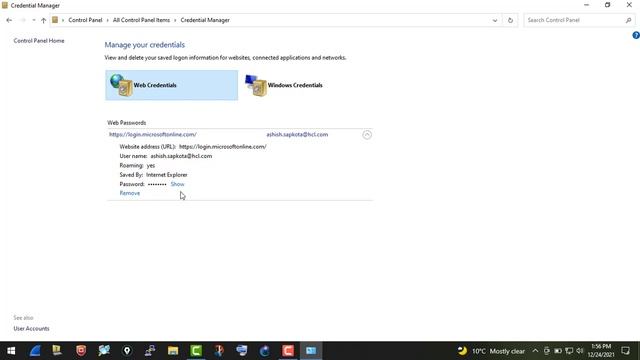Click the User name value ashish.sapkota@hcl.com
This screenshot has width=640, height=360.
click(181, 156)
